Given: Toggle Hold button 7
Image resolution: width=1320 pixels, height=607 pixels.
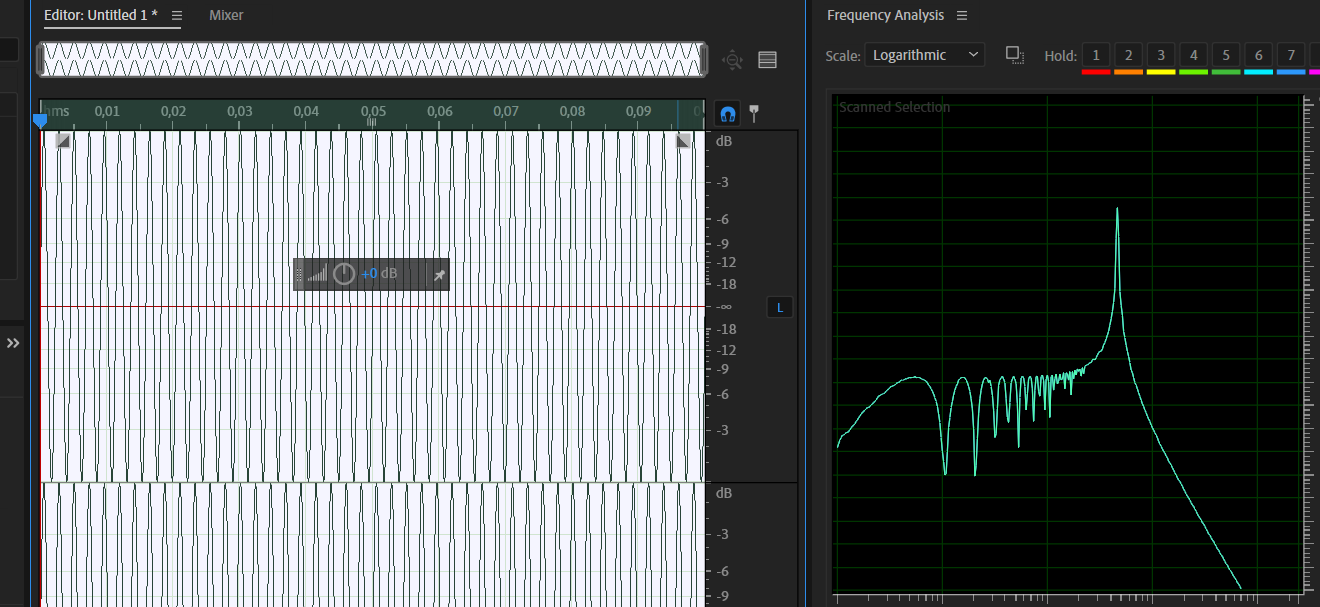Looking at the screenshot, I should 1291,55.
